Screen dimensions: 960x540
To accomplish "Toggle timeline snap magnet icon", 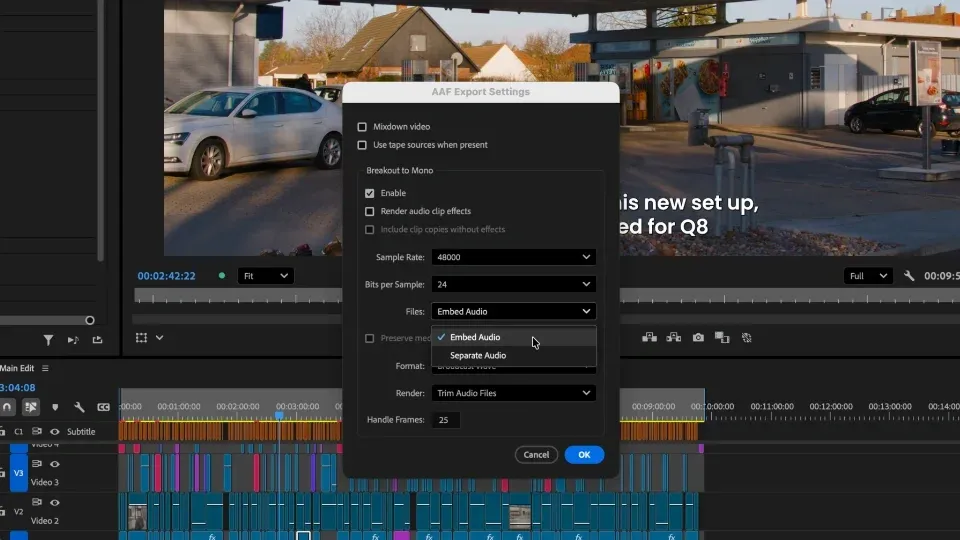I will [7, 407].
